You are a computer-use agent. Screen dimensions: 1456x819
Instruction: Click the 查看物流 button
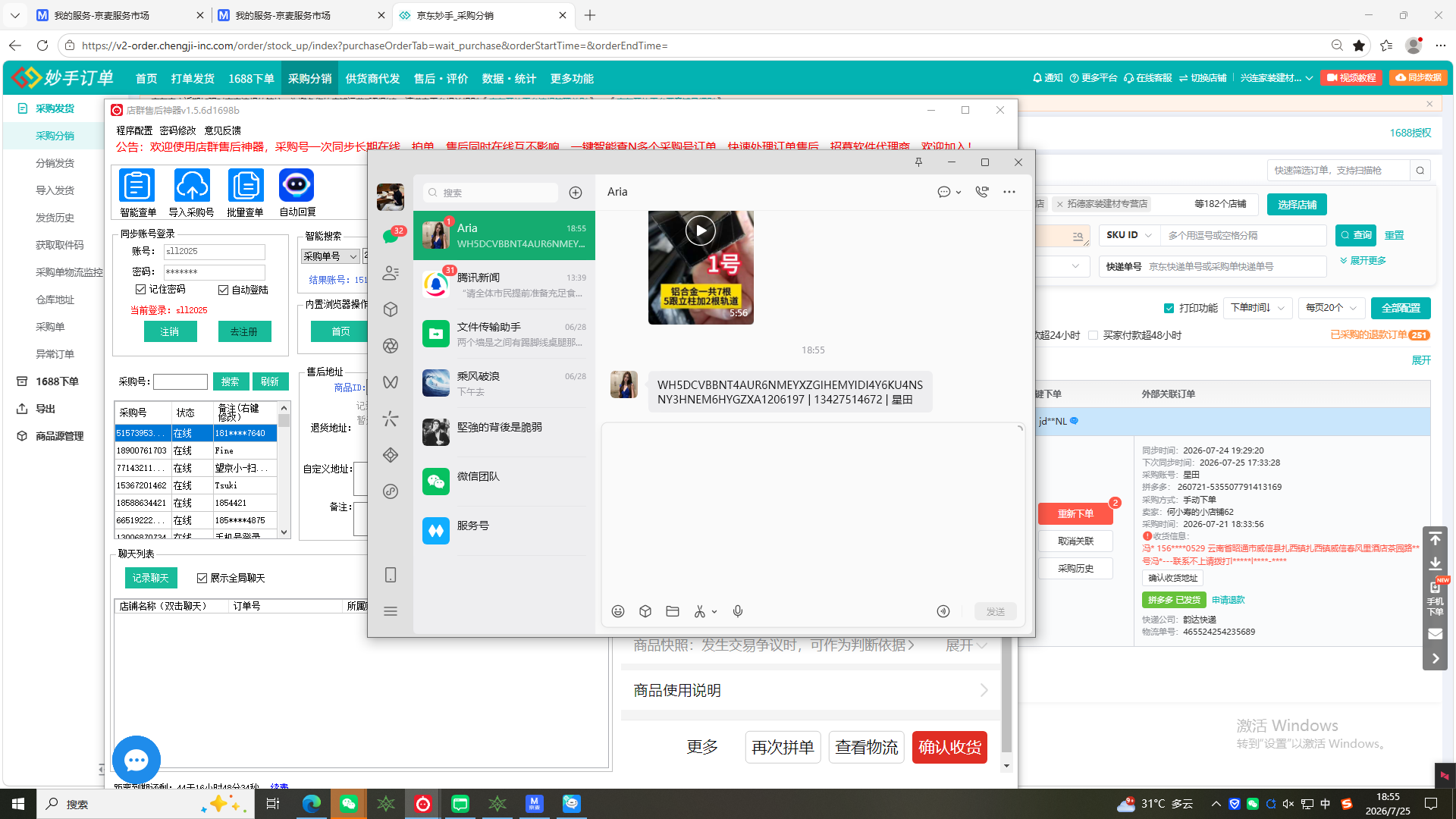coord(866,748)
